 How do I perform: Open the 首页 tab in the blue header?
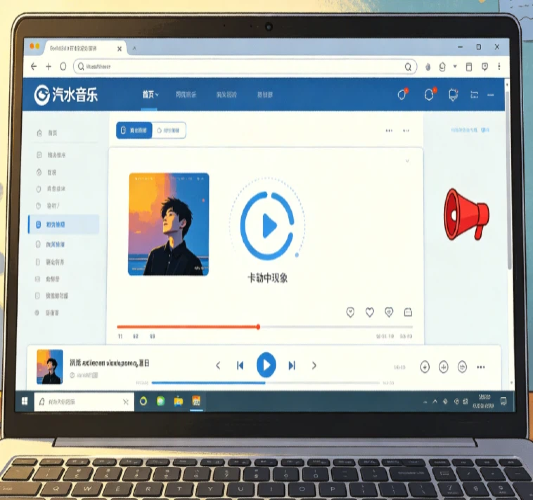point(148,94)
